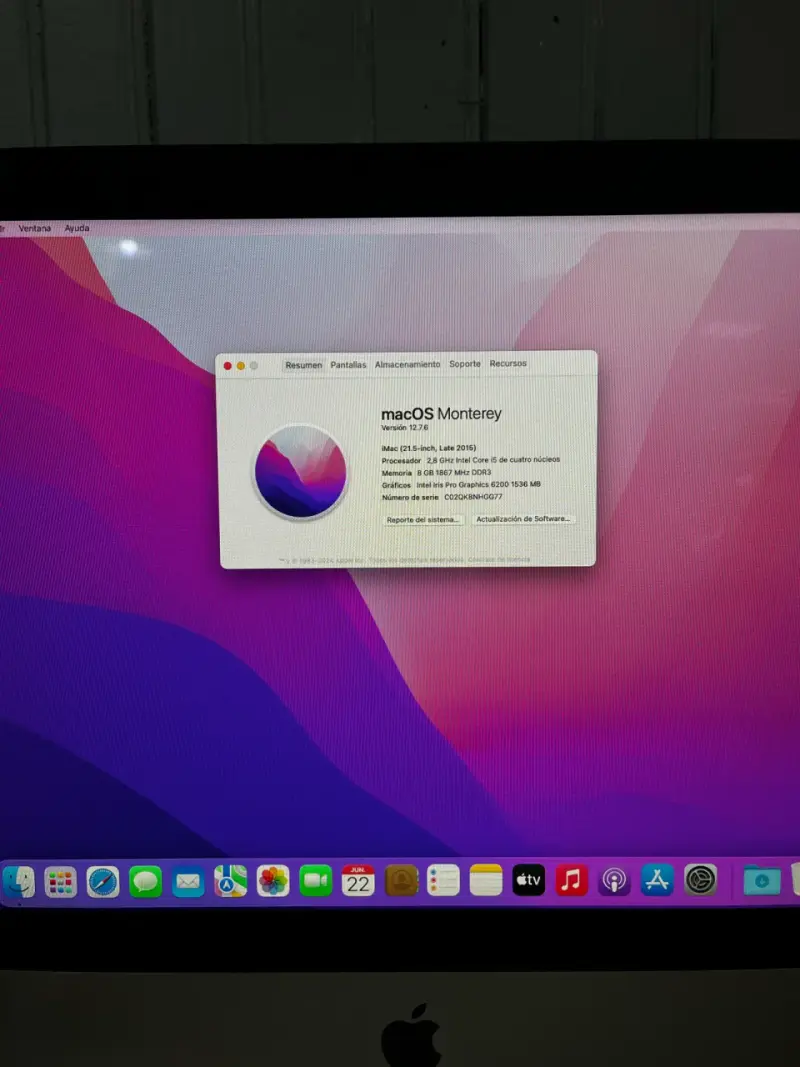Image resolution: width=800 pixels, height=1067 pixels.
Task: Switch to the Pantallas tab
Action: (x=348, y=365)
